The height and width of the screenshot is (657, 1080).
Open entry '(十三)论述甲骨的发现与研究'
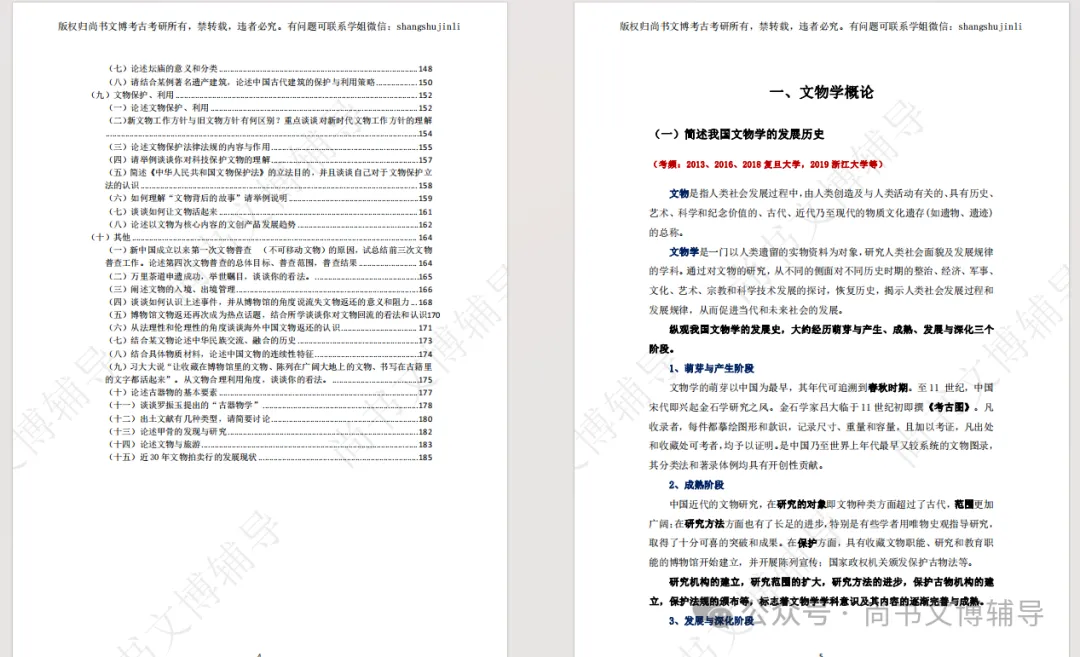(x=270, y=432)
